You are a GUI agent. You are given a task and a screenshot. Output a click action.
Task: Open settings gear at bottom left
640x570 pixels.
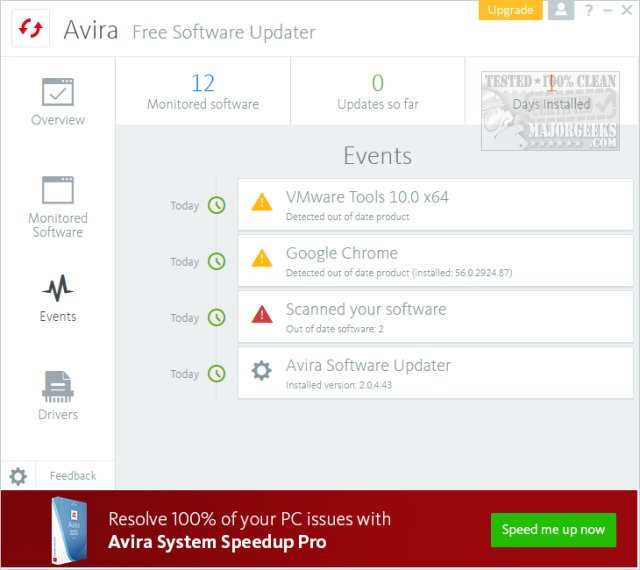(x=18, y=476)
